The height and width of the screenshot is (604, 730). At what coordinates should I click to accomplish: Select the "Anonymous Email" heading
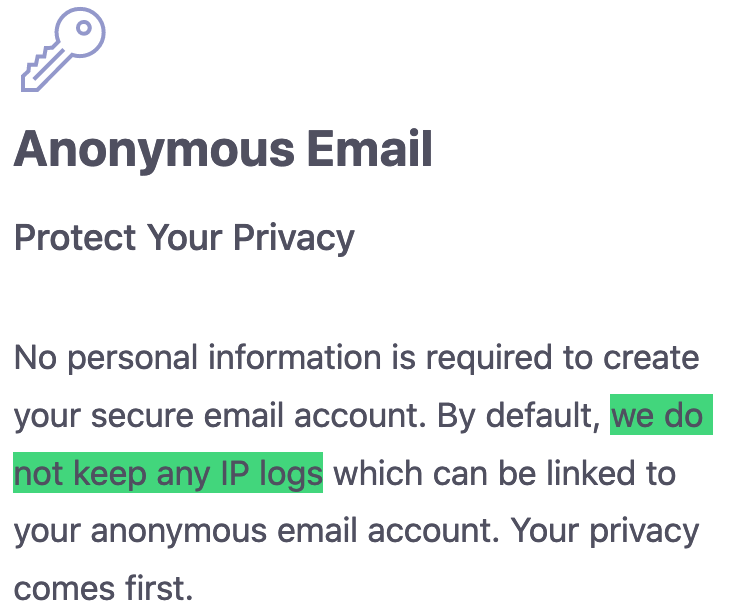click(223, 150)
